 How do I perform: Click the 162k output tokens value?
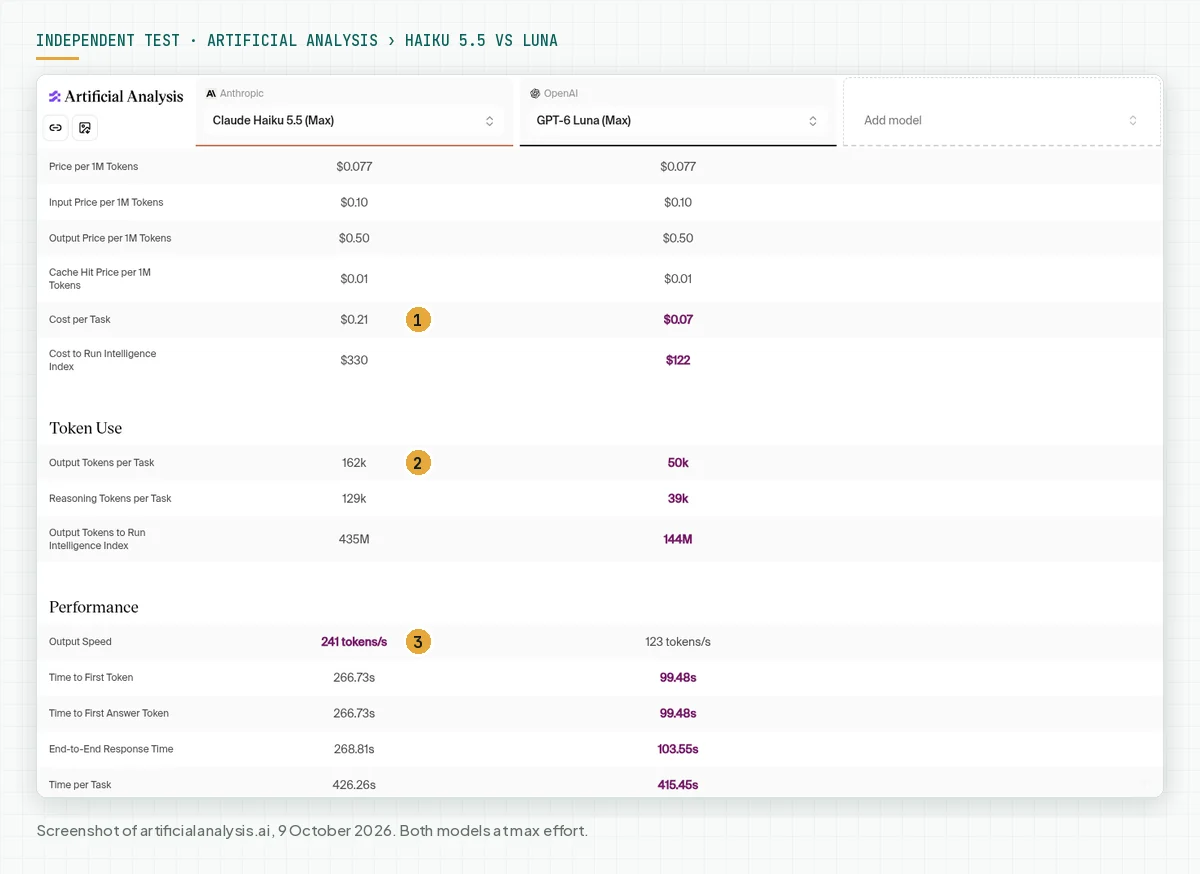(x=354, y=463)
